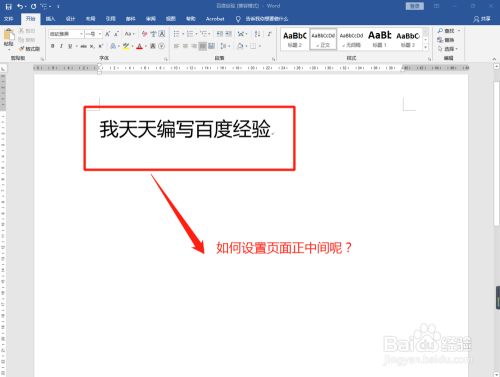Click the 替换 (Replace) button
The height and width of the screenshot is (377, 500).
[446, 40]
